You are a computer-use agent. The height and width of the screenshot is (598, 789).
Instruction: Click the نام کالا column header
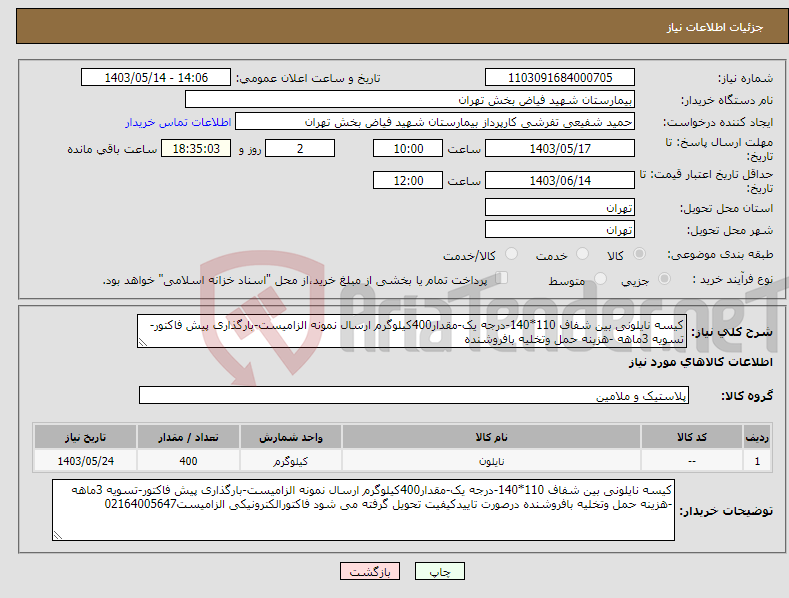click(491, 437)
